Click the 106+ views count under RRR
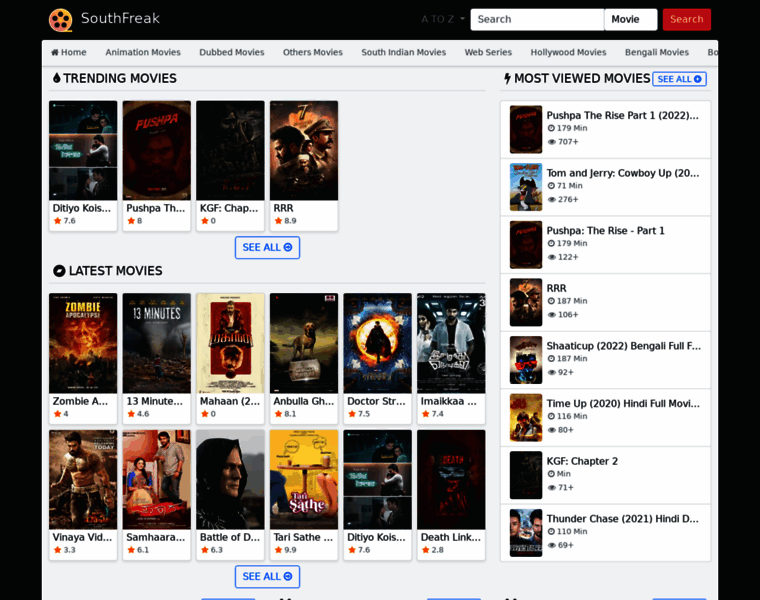This screenshot has width=760, height=600. 568,315
